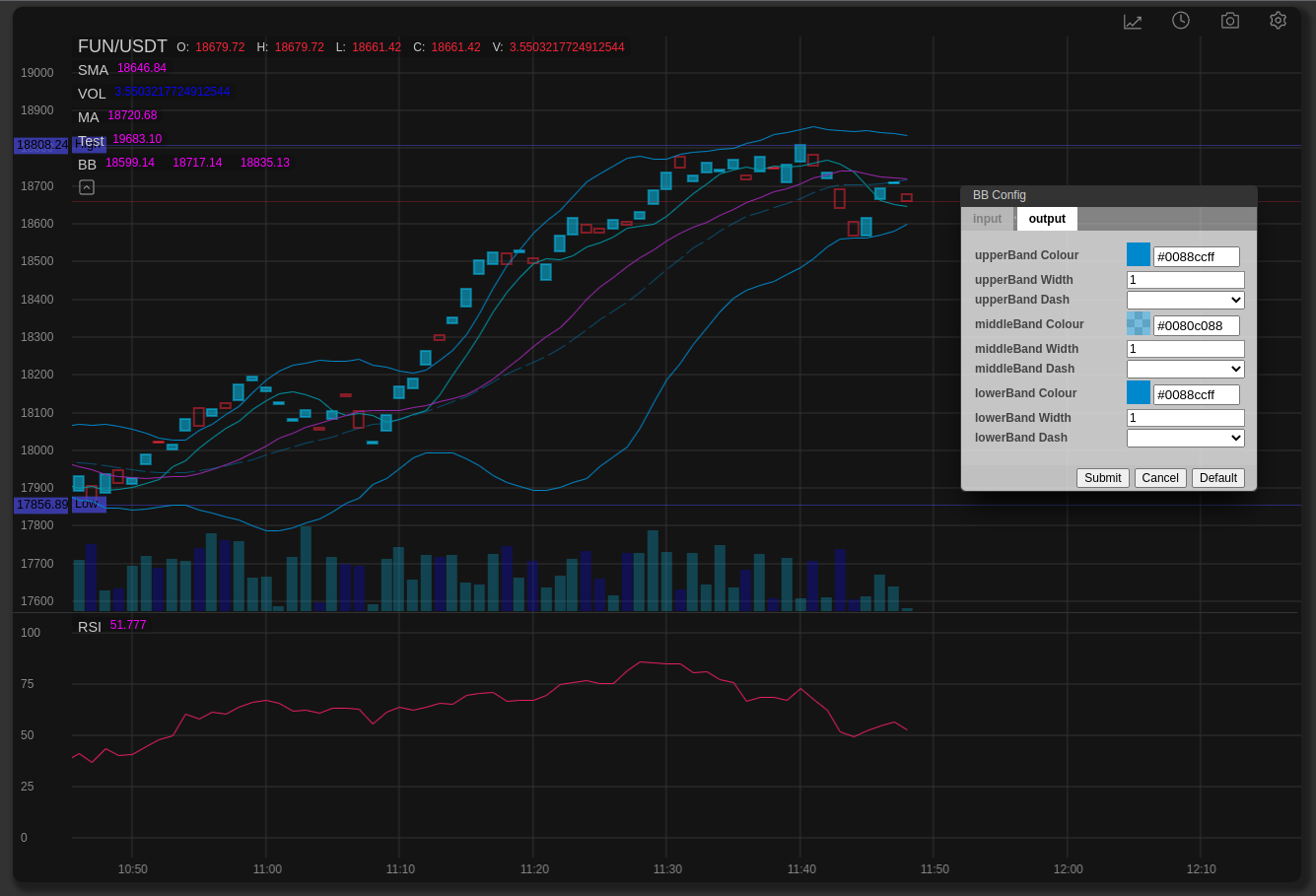
Task: Click the upperBand Width field
Action: point(1186,280)
